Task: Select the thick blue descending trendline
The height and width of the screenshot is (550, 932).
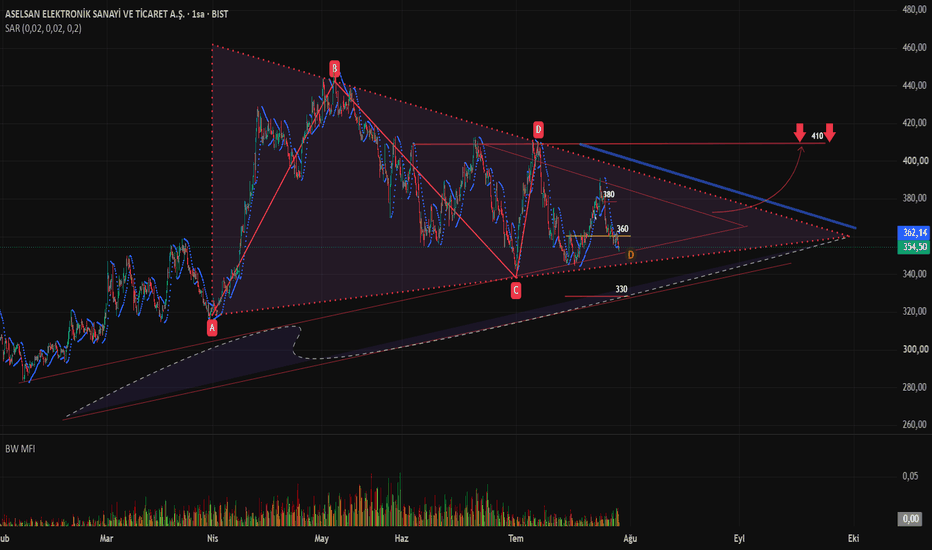Action: [718, 186]
